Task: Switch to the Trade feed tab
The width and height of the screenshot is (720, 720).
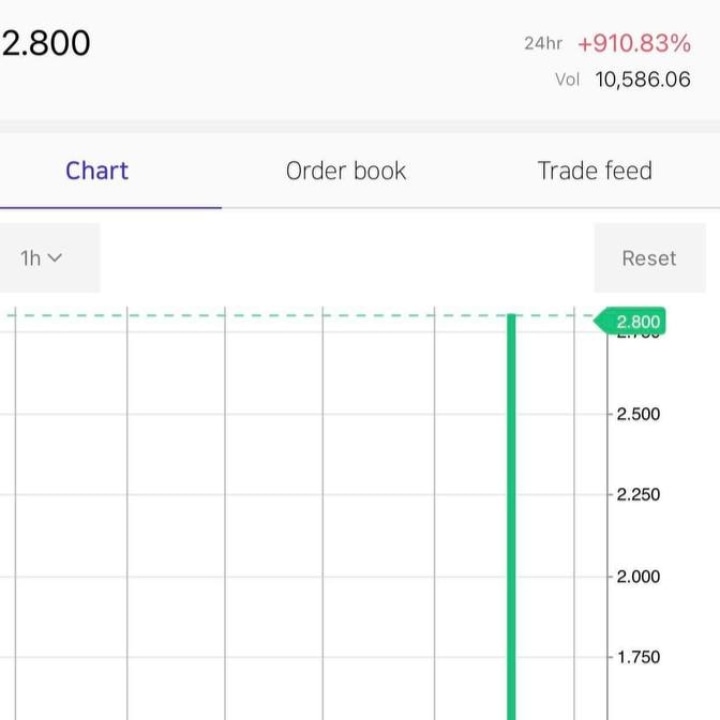Action: pyautogui.click(x=595, y=171)
